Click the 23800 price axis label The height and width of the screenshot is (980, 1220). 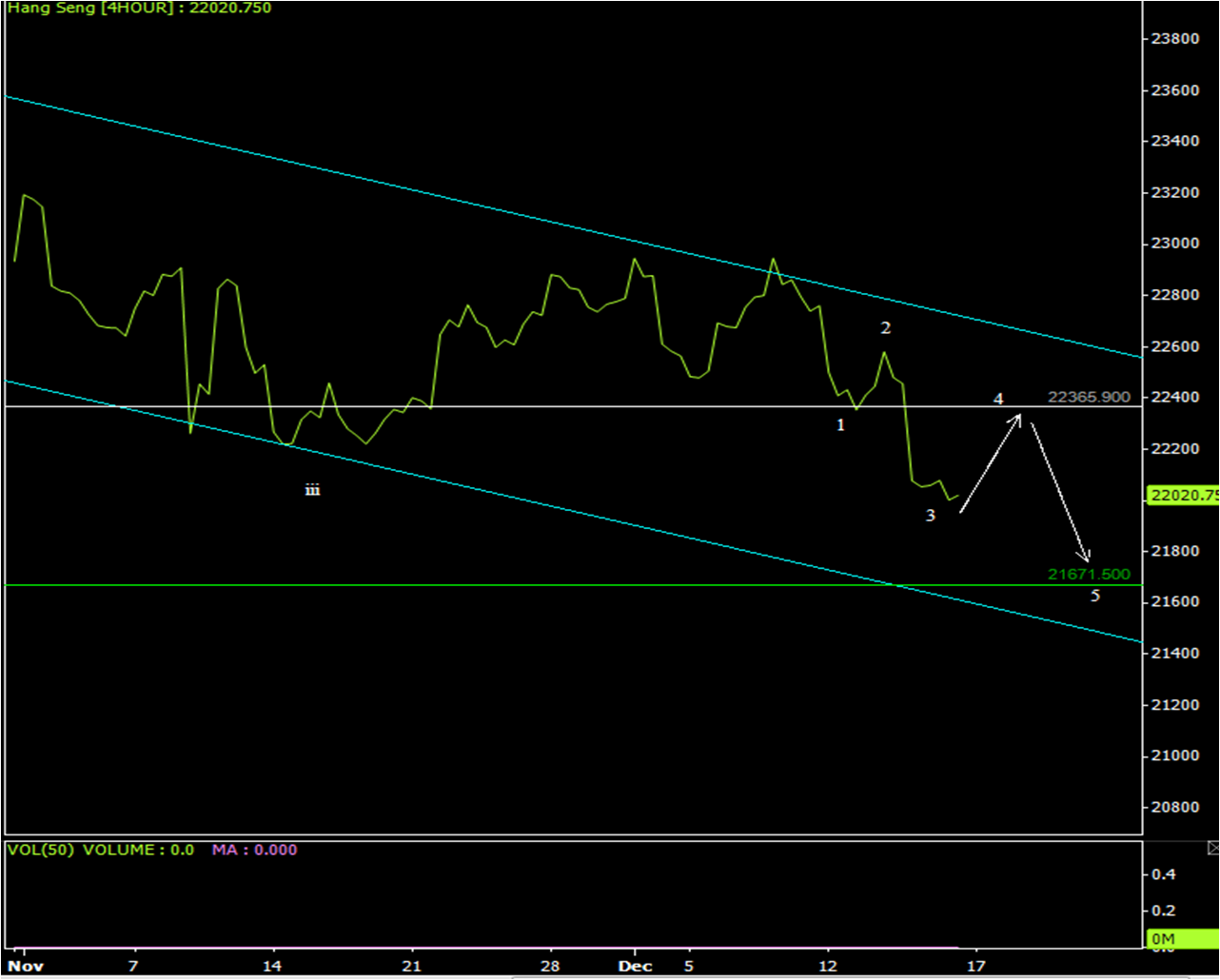1175,39
